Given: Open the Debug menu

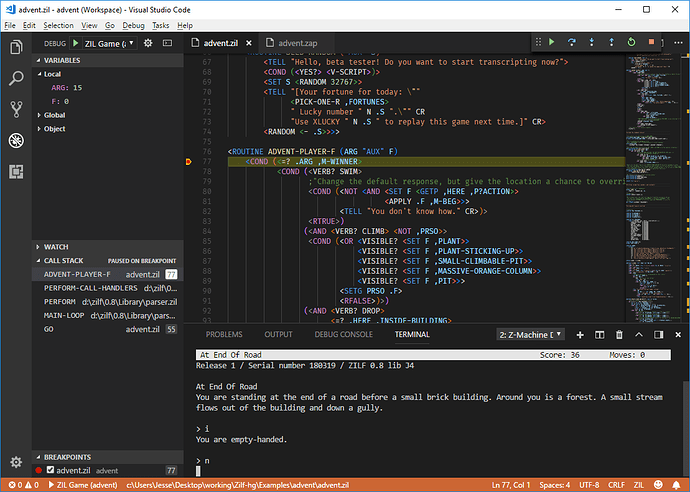Looking at the screenshot, I should tap(133, 26).
